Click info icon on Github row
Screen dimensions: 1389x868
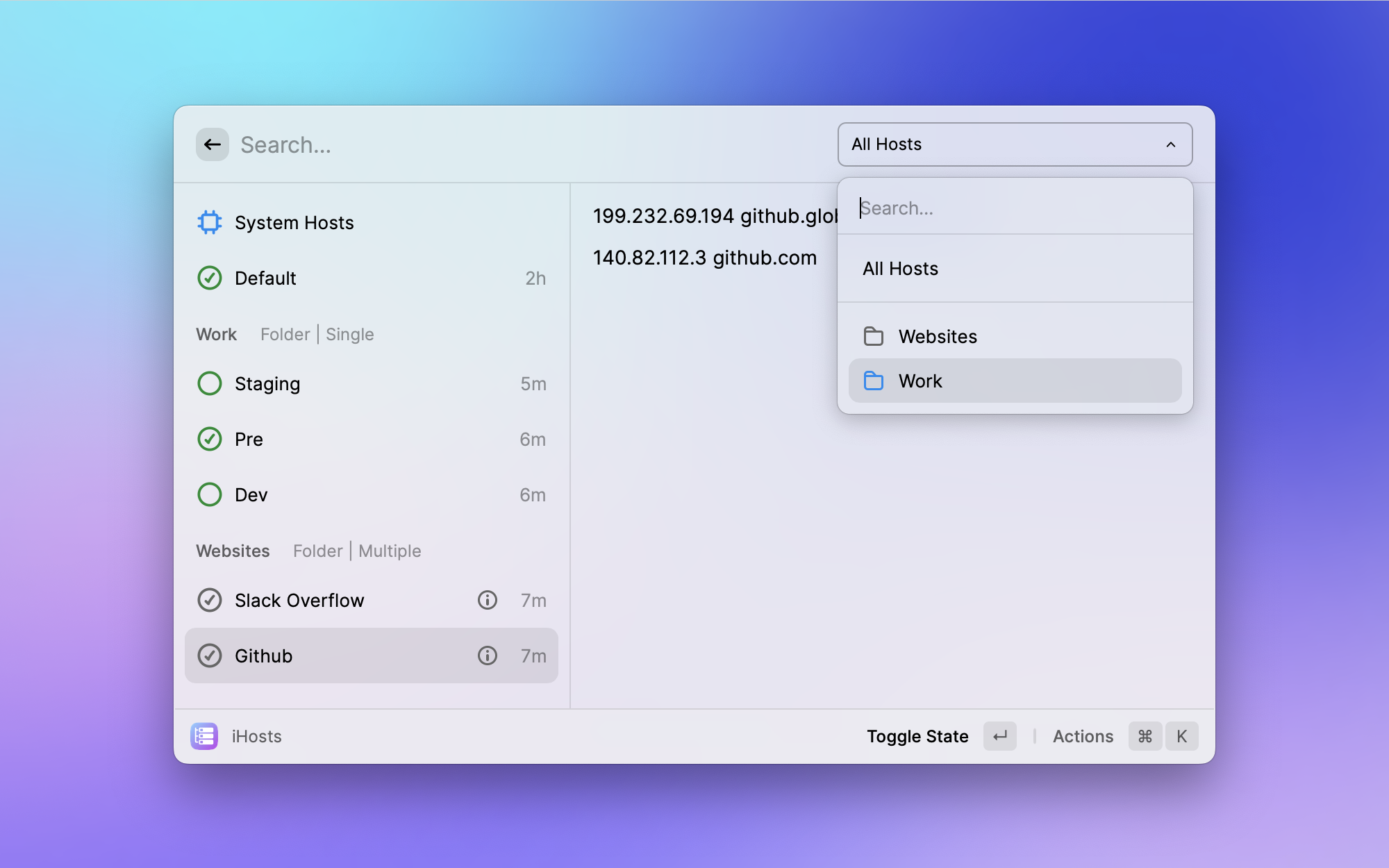[x=487, y=656]
